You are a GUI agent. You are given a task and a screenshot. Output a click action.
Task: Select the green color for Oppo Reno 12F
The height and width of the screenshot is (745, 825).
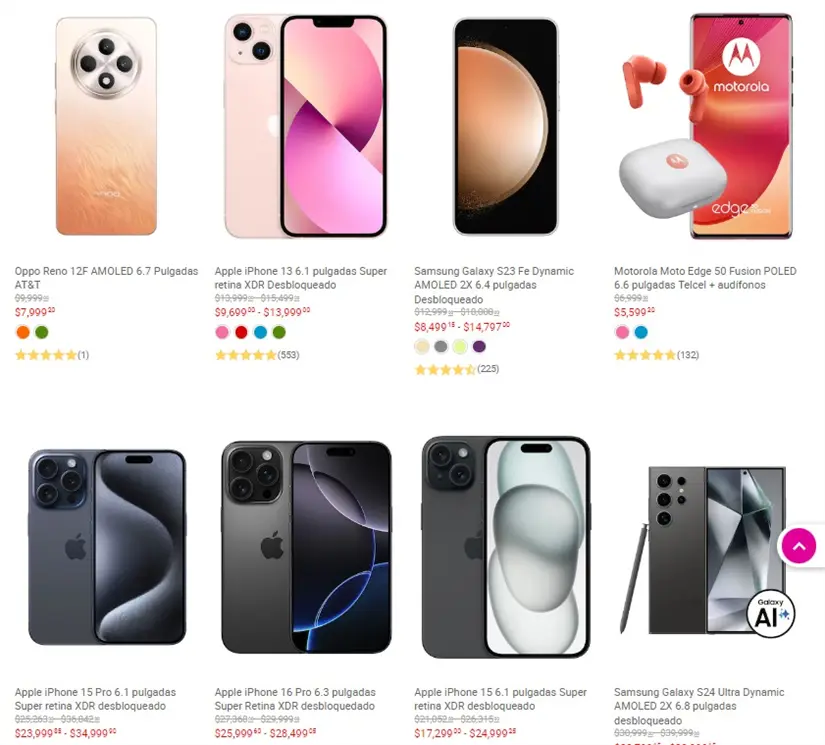click(42, 332)
